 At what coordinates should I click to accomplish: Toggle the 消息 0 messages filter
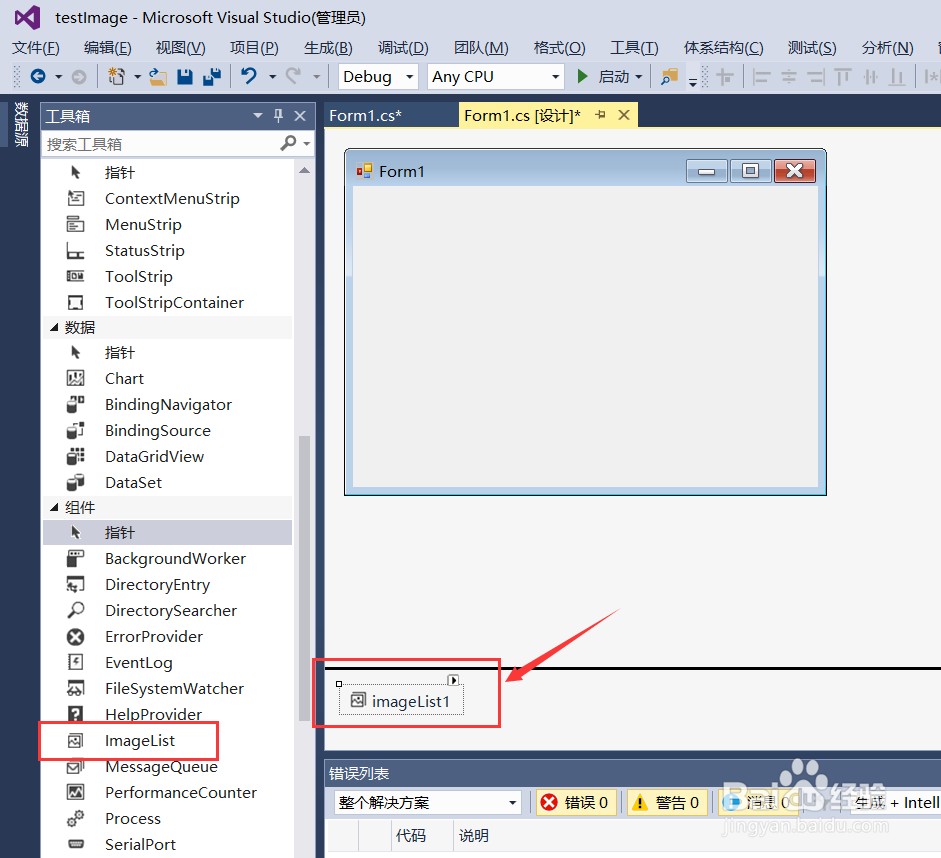[759, 802]
